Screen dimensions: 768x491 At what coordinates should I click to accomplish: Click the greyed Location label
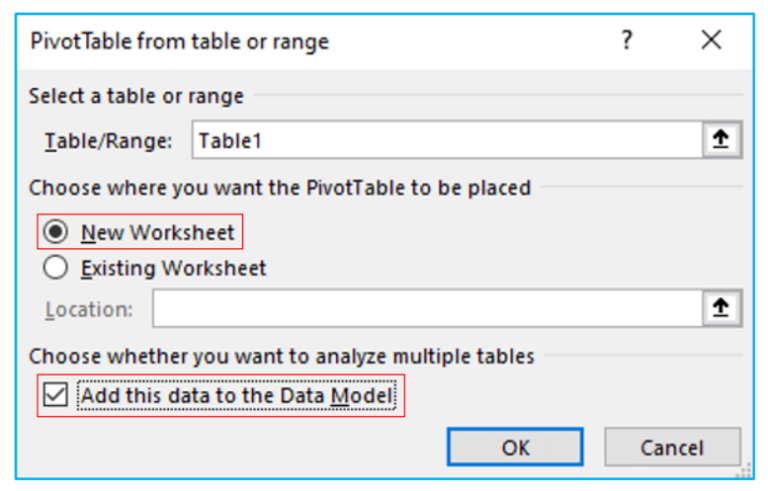(89, 310)
